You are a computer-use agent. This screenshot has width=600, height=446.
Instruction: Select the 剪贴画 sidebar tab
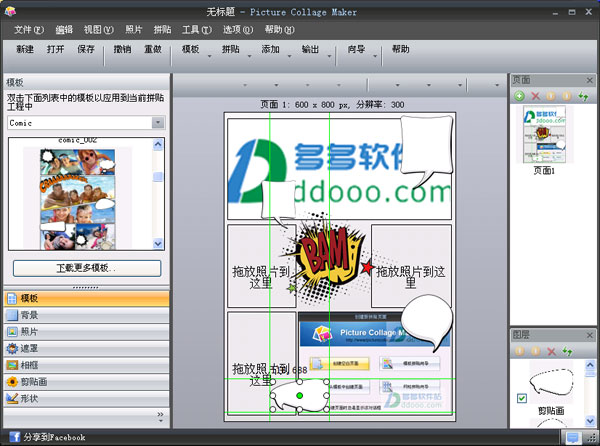click(x=86, y=382)
